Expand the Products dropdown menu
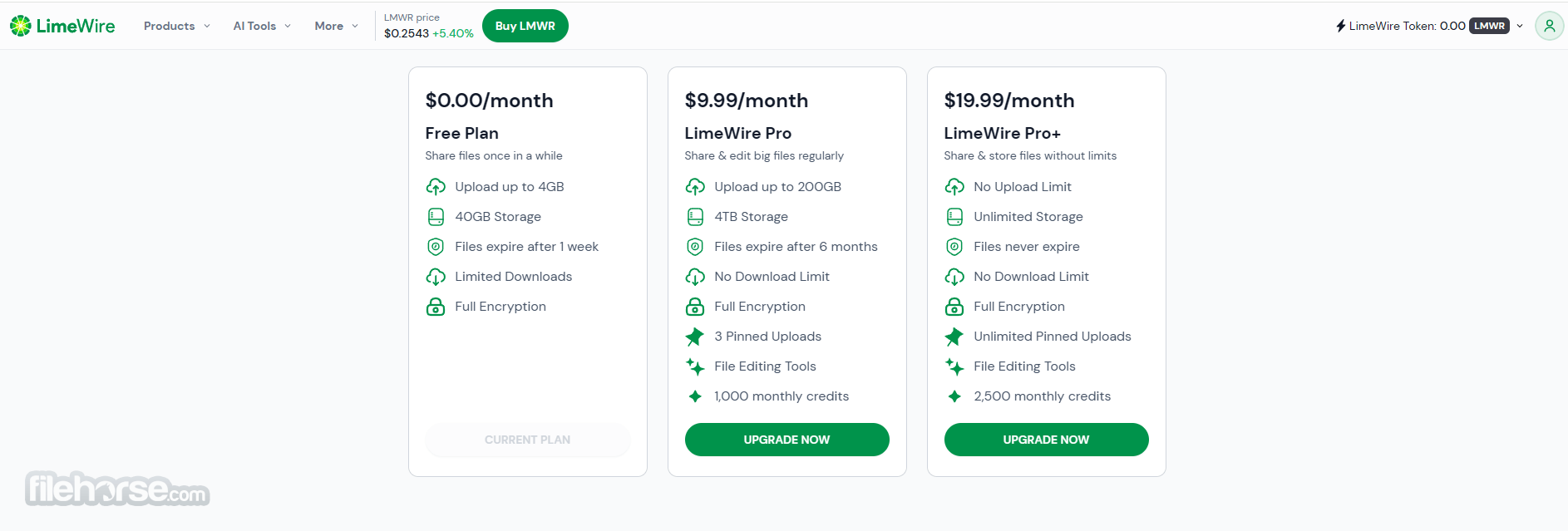The image size is (1568, 531). point(176,26)
